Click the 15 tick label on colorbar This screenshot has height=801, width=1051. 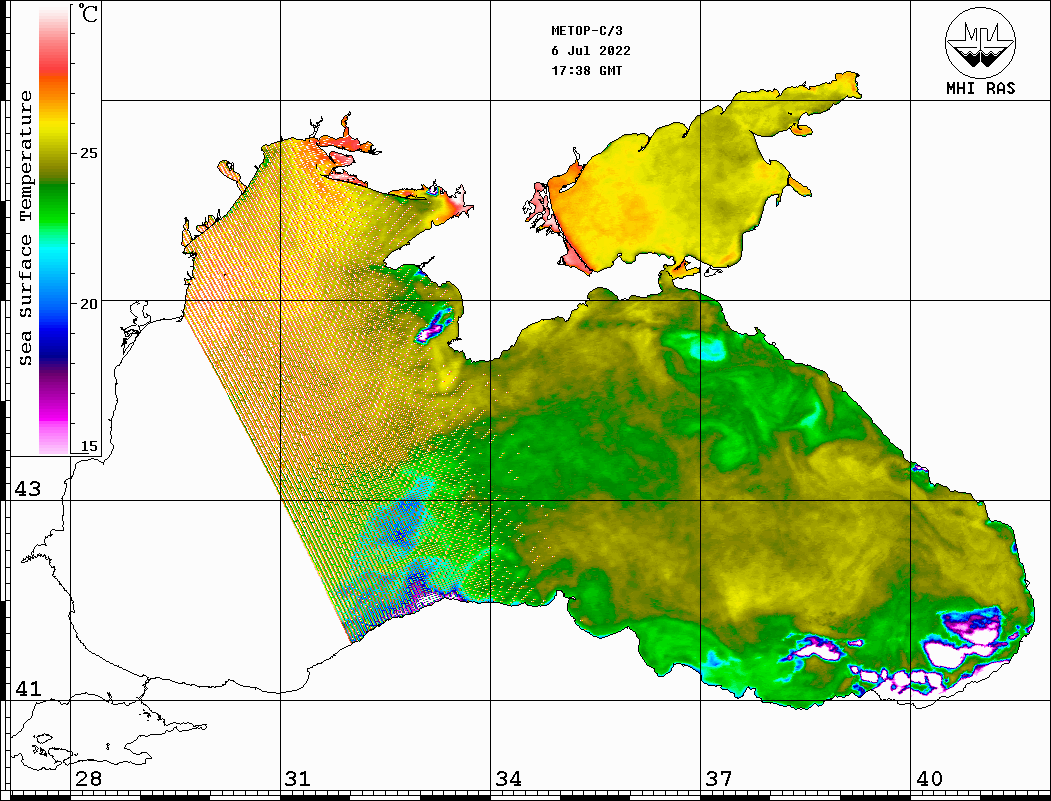pos(89,446)
